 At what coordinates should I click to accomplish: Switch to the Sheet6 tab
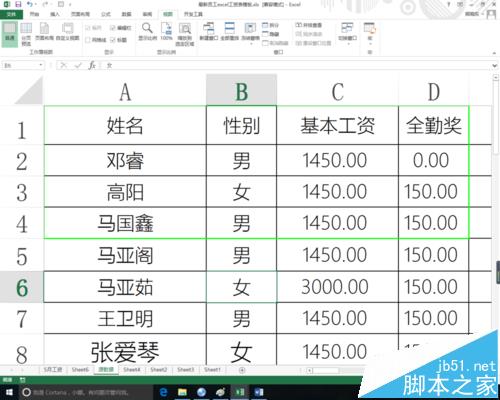(x=80, y=370)
